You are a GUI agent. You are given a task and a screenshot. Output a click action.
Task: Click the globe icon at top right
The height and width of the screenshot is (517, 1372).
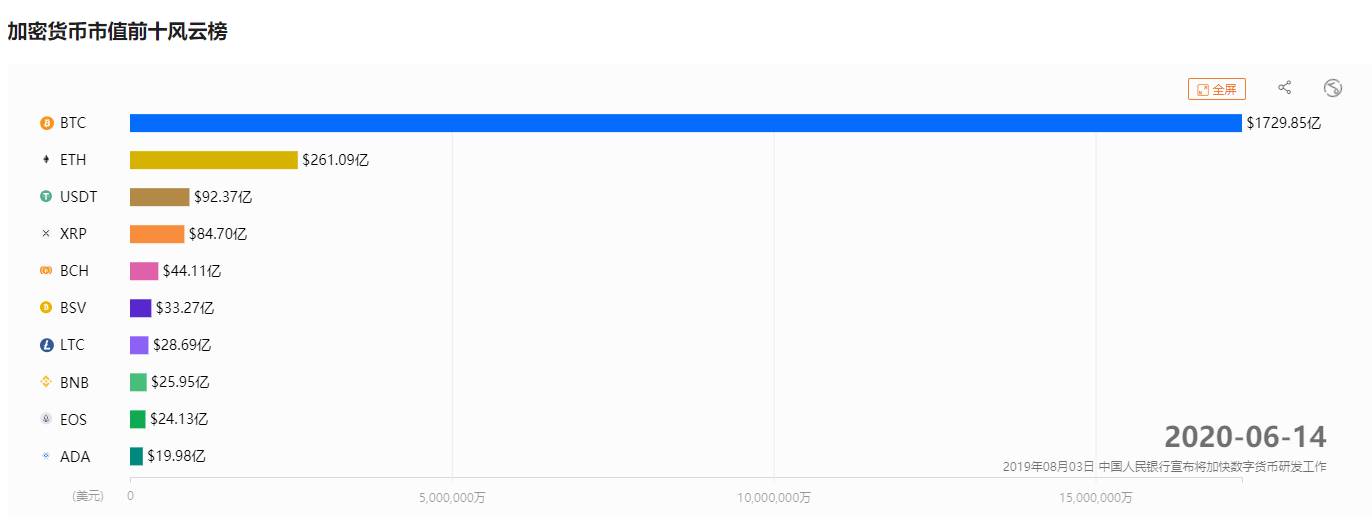1332,88
